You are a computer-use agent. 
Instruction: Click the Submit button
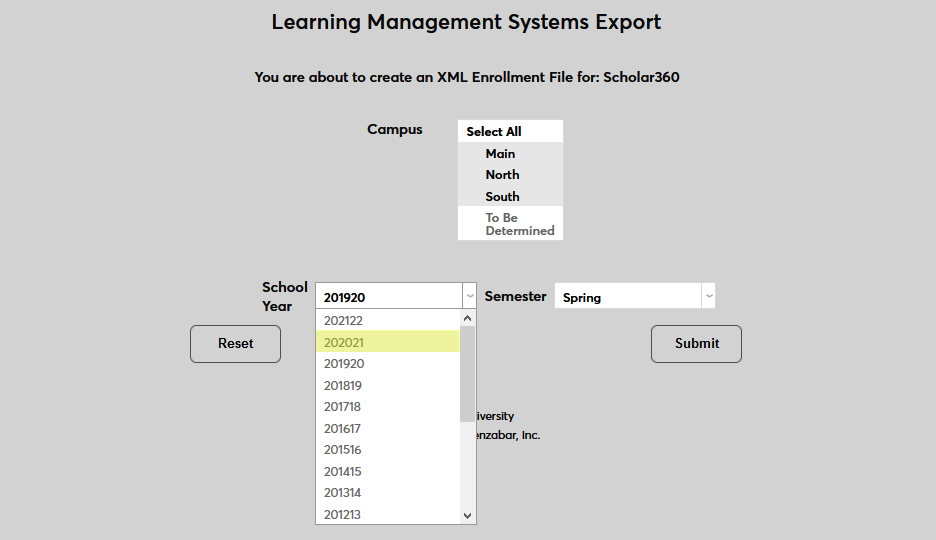point(697,344)
